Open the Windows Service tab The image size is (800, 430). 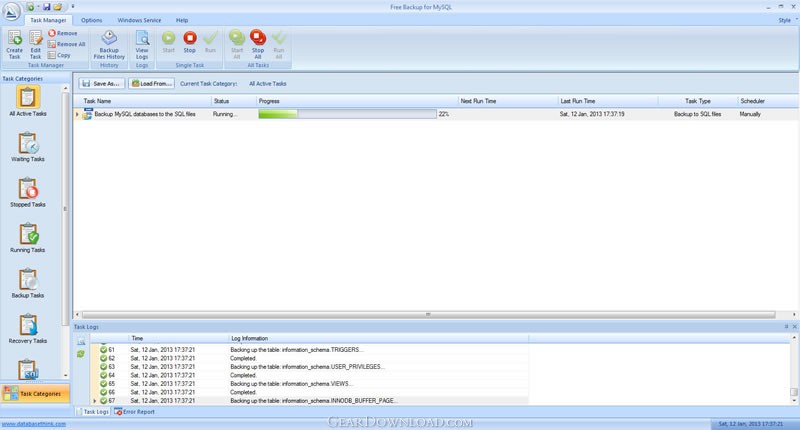tap(138, 20)
